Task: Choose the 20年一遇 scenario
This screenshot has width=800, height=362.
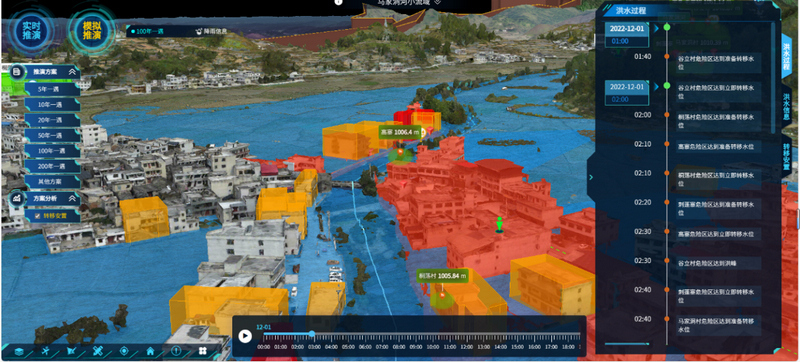Action: [52, 120]
